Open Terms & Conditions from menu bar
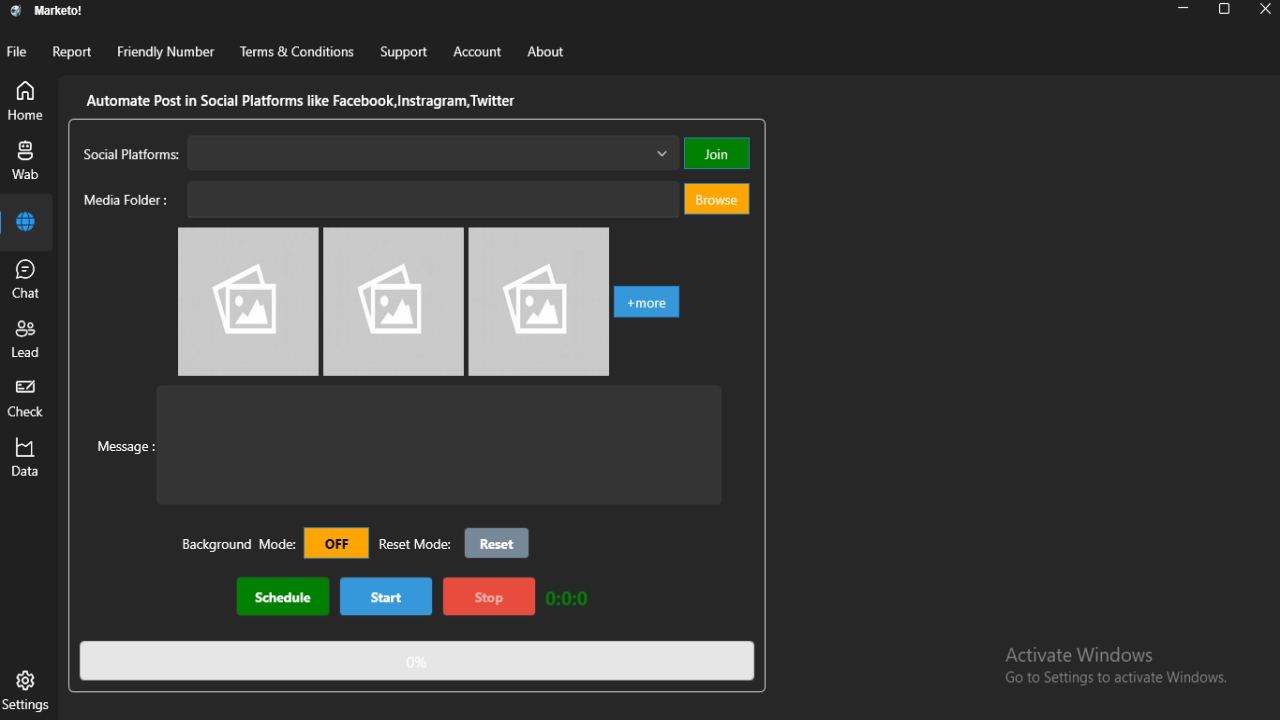Image resolution: width=1280 pixels, height=720 pixels. tap(296, 51)
